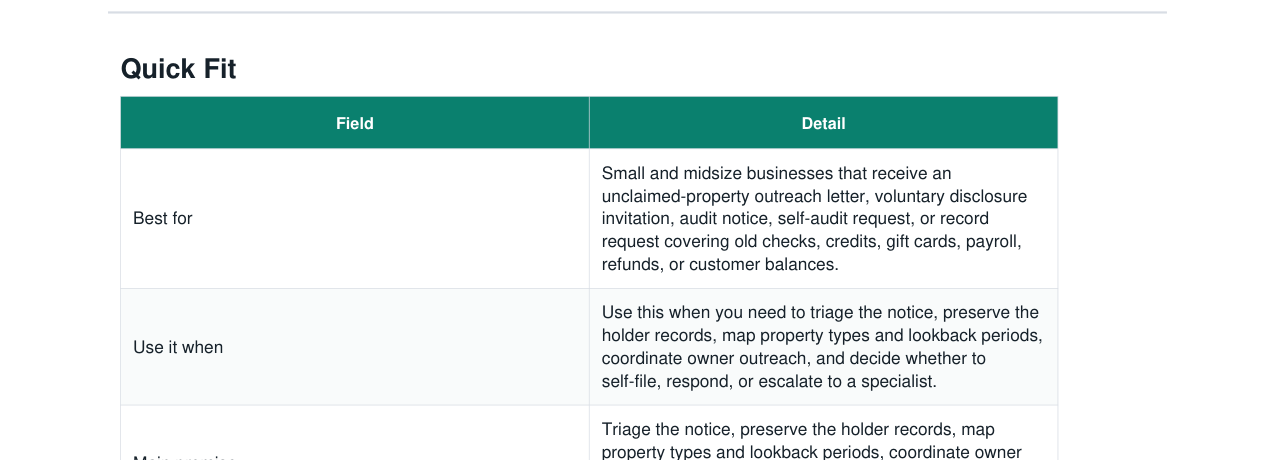Click the Detail column header
1275x460 pixels.
point(823,123)
